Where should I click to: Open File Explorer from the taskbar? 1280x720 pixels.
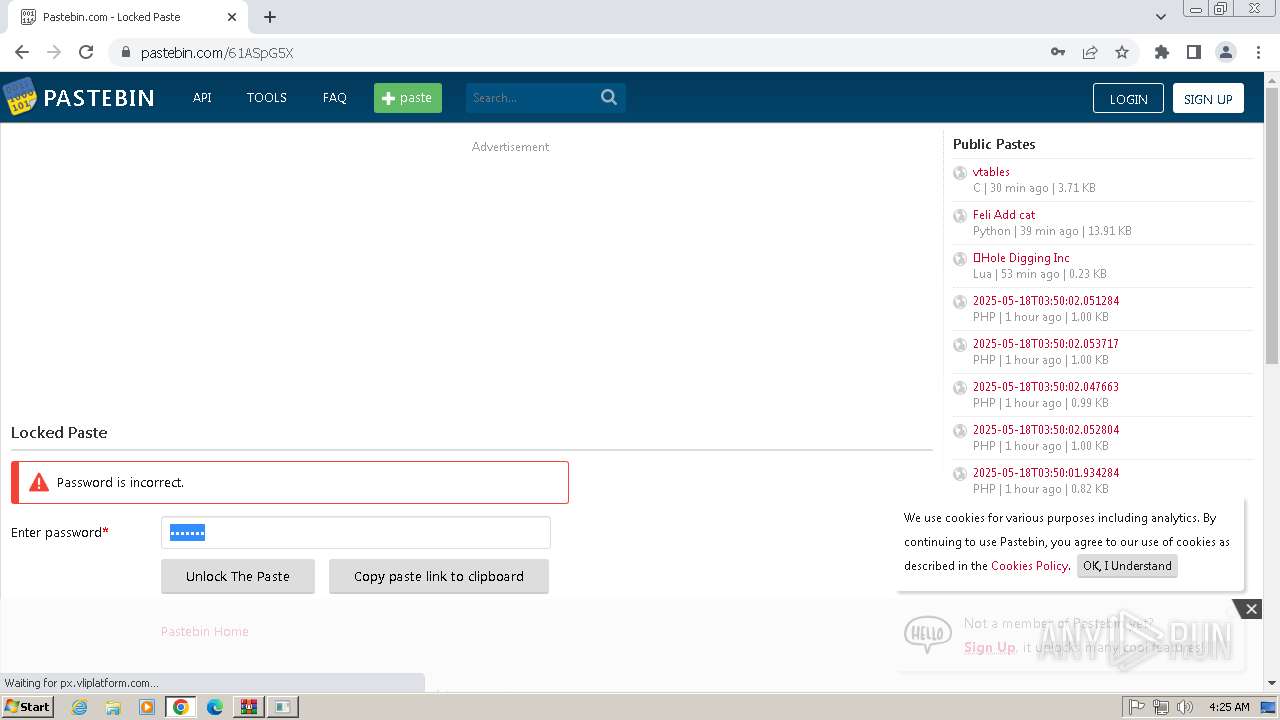point(113,707)
